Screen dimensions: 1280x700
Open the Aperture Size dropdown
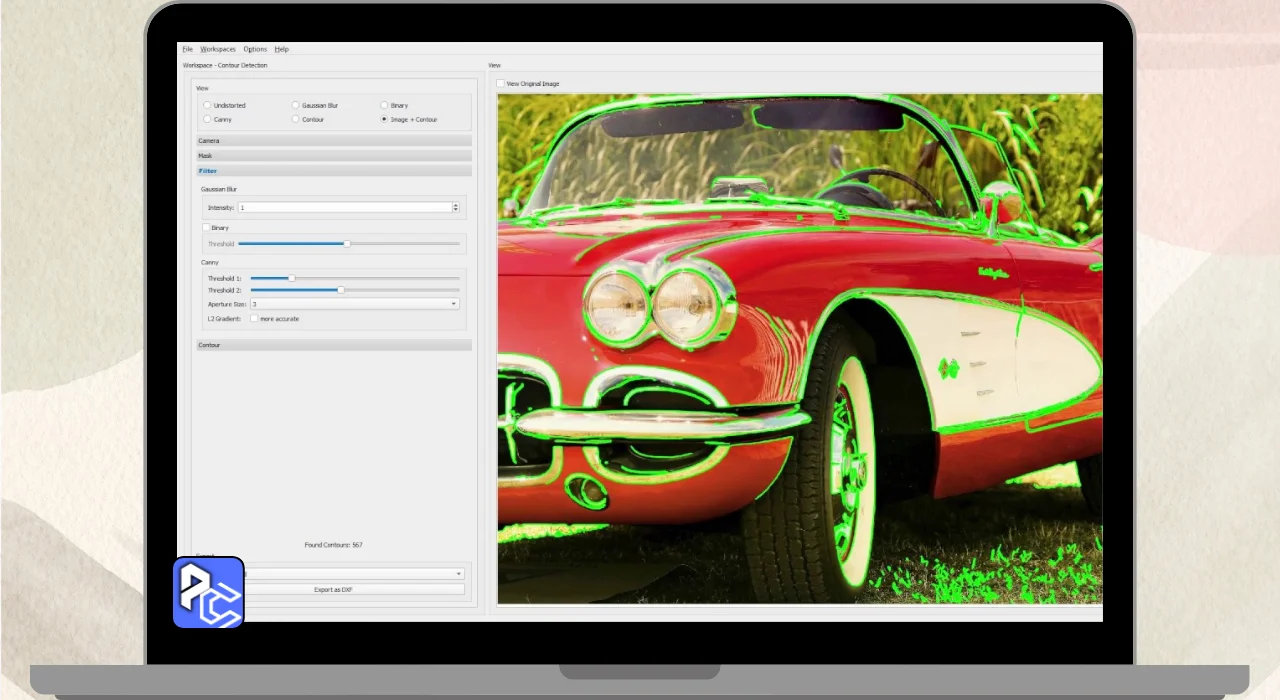pyautogui.click(x=354, y=304)
